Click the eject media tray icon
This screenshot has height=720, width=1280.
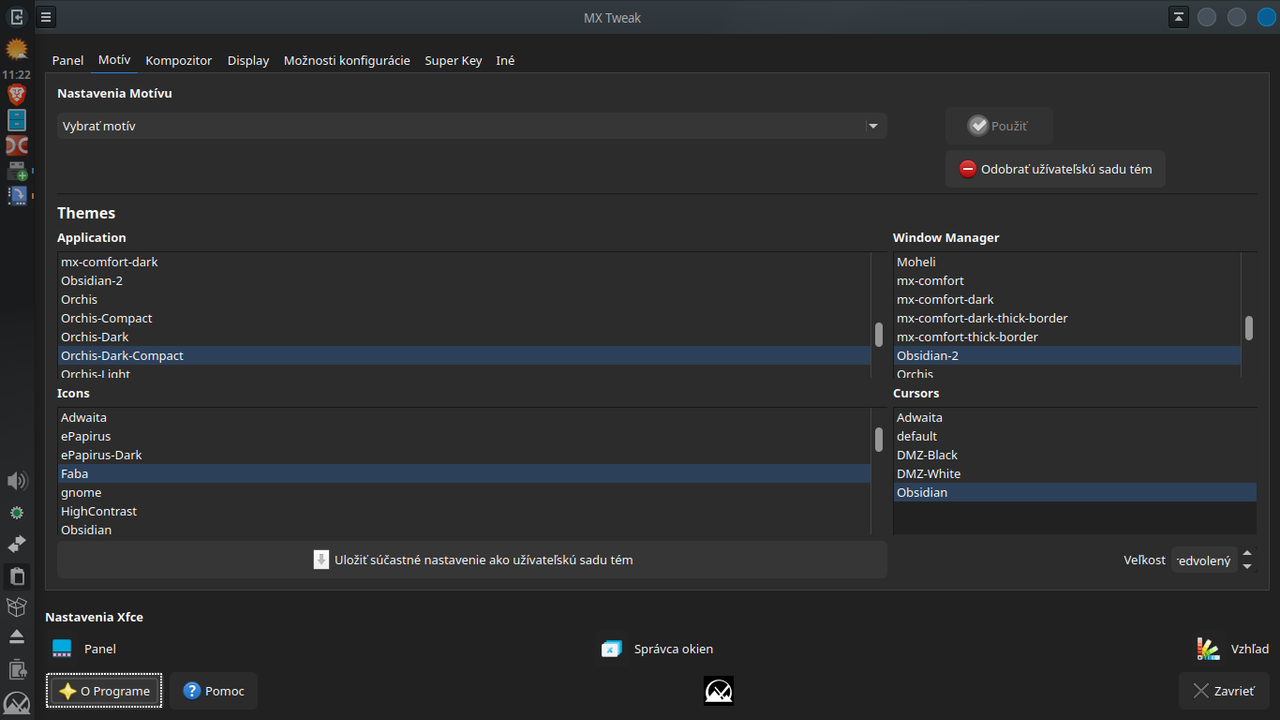(16, 637)
